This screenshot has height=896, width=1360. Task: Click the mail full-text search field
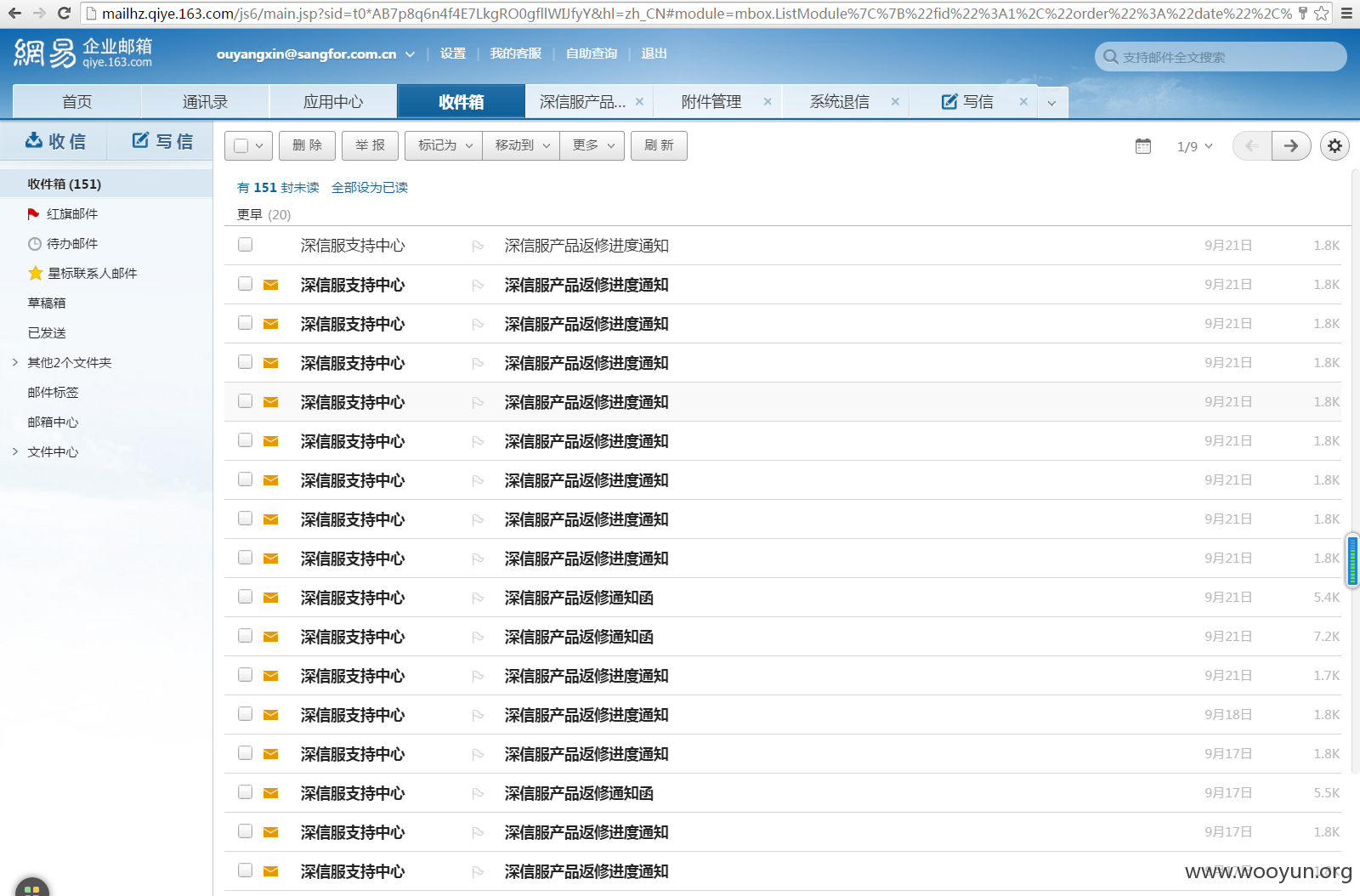[1221, 57]
